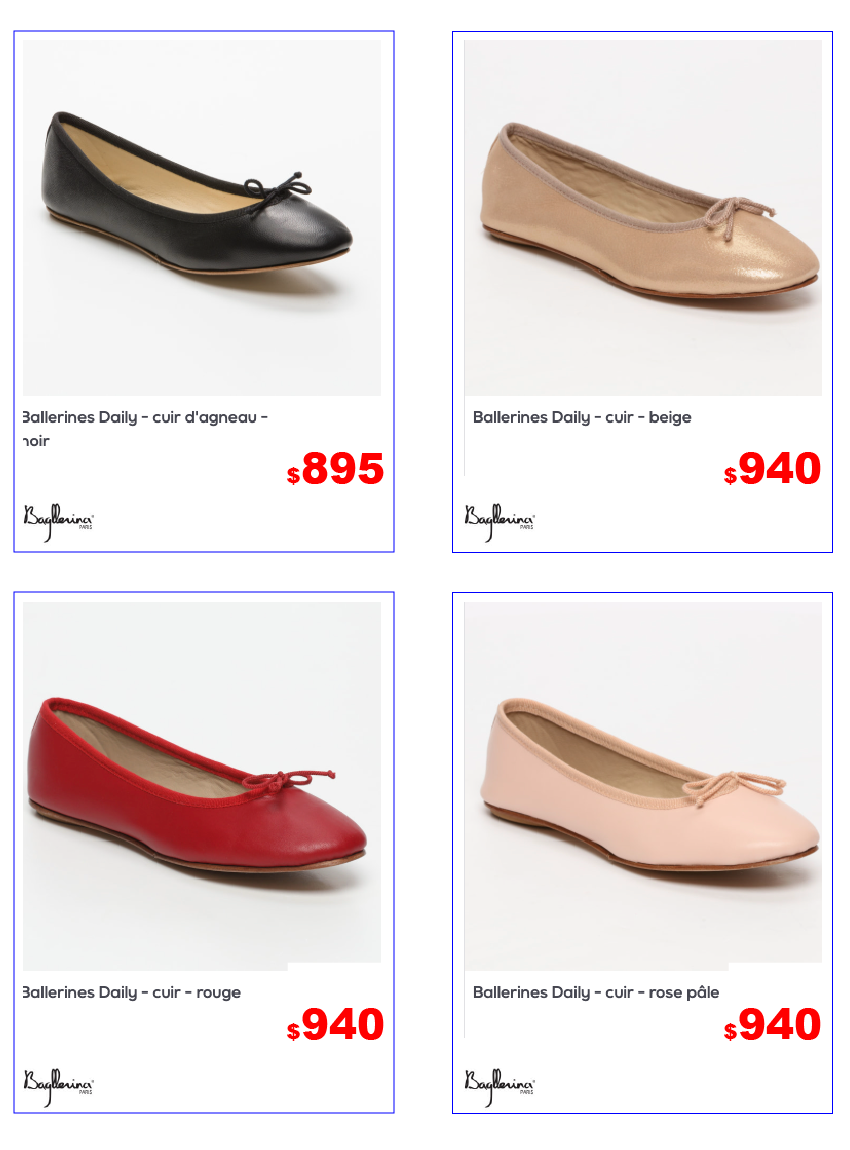Open the pale pink ballerina shoe image

[643, 783]
